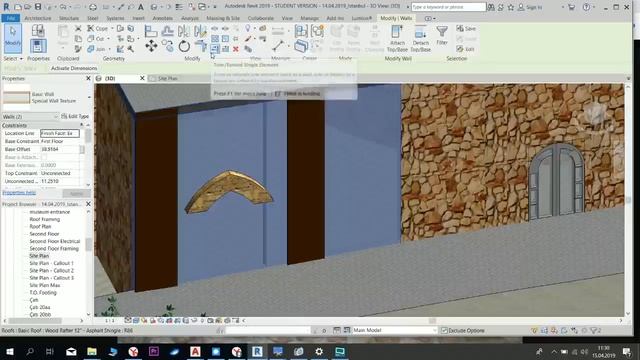Screen dimensions: 640x360
Task: Open the Join tool dropdown arrow
Action: coord(109,49)
